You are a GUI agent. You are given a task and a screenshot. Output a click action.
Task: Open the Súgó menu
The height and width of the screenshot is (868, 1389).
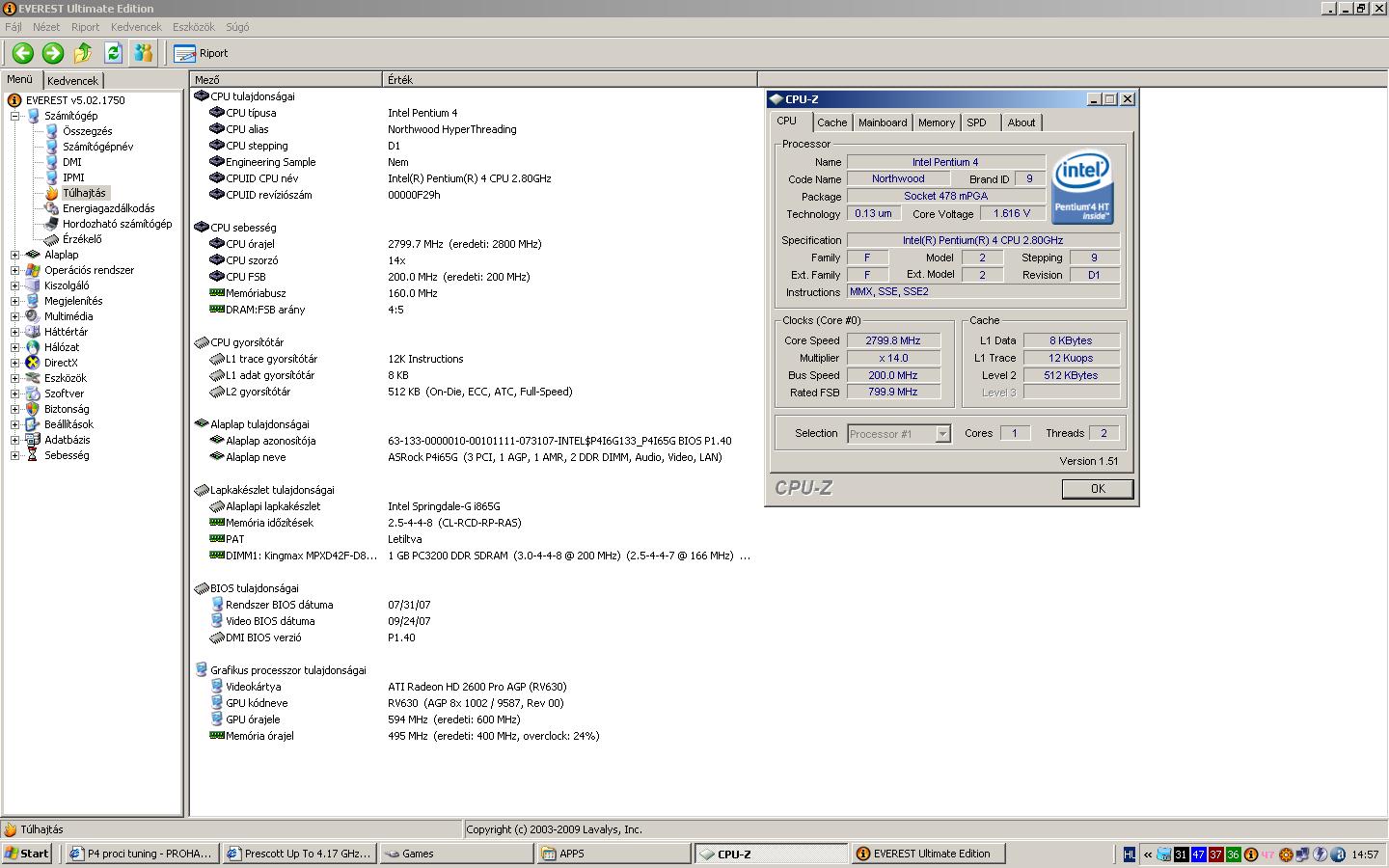237,27
